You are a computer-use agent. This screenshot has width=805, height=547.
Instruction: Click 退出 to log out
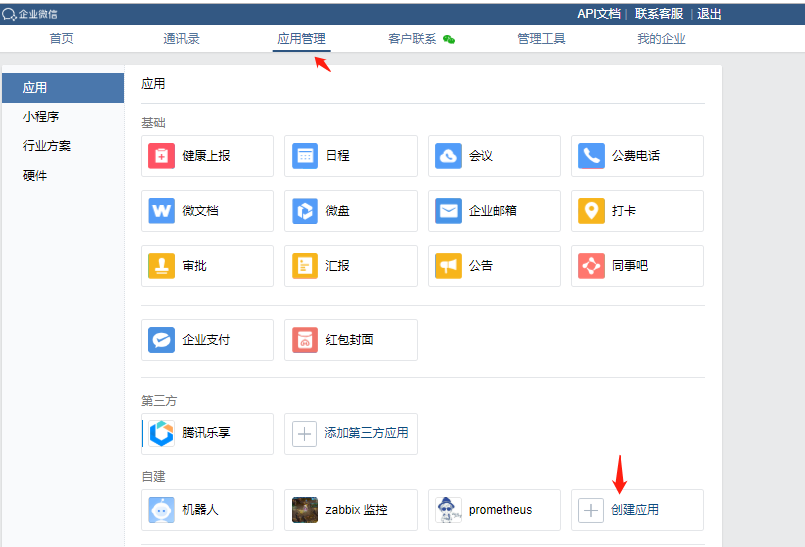(x=709, y=14)
